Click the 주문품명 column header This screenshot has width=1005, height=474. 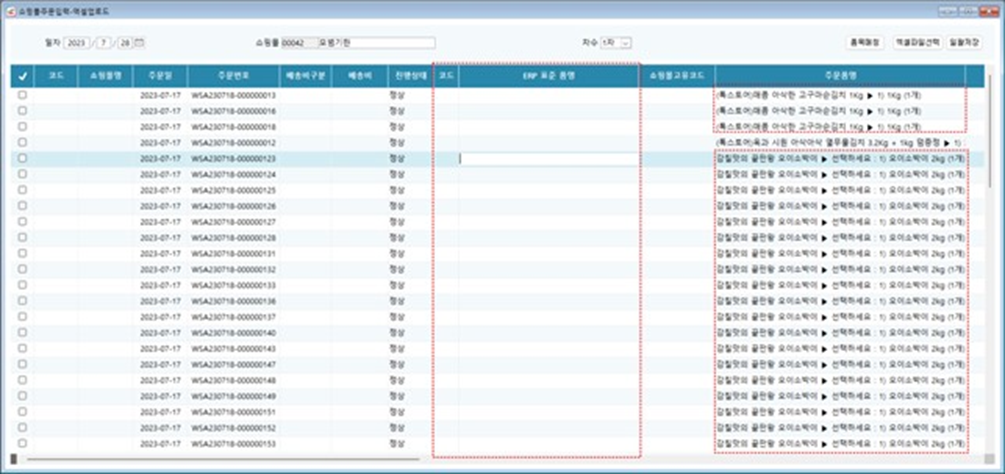coord(840,76)
